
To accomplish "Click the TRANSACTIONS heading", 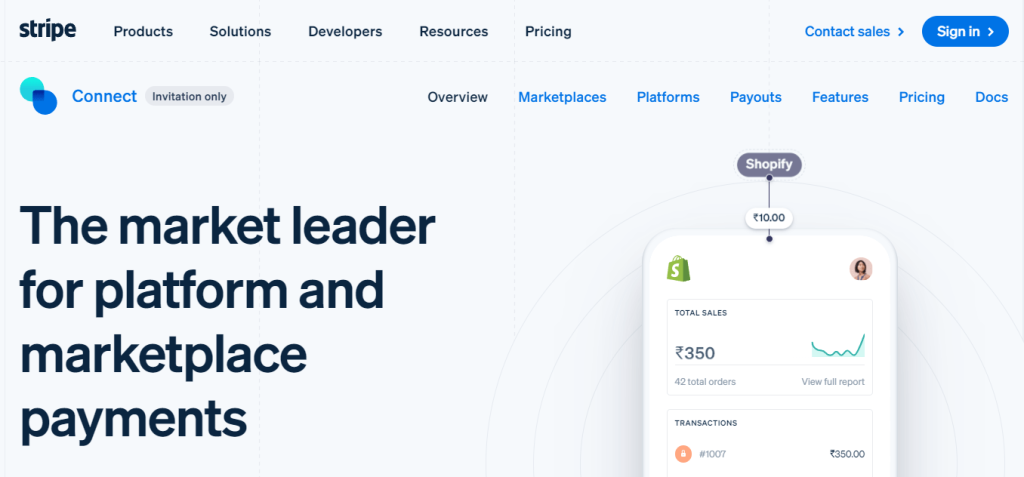I will coord(706,423).
